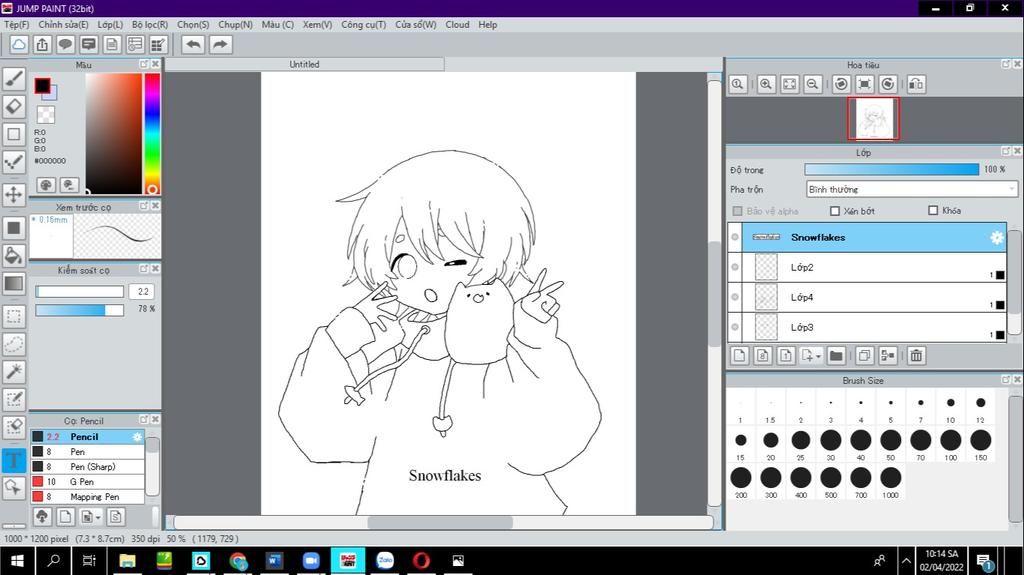Click the canvas horizontal scrollbar
Viewport: 1024px width, 575px height.
[440, 522]
